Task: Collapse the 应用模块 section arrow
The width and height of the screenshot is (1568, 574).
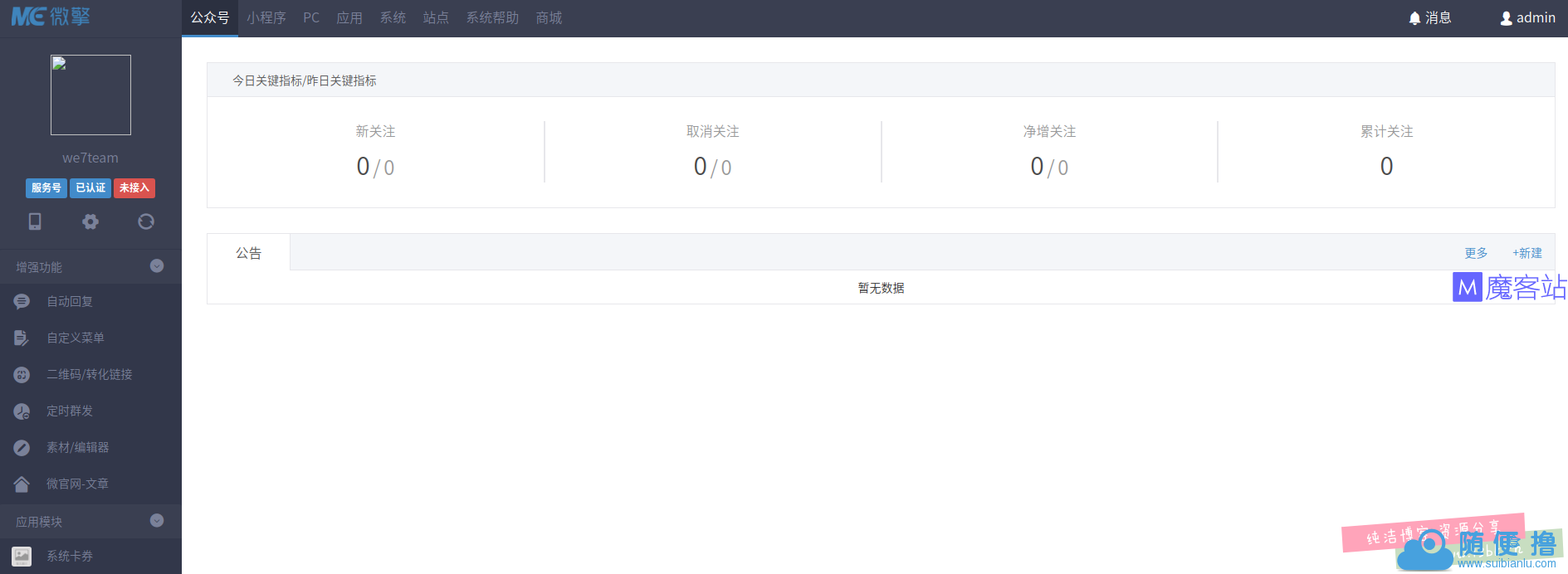Action: pos(157,521)
